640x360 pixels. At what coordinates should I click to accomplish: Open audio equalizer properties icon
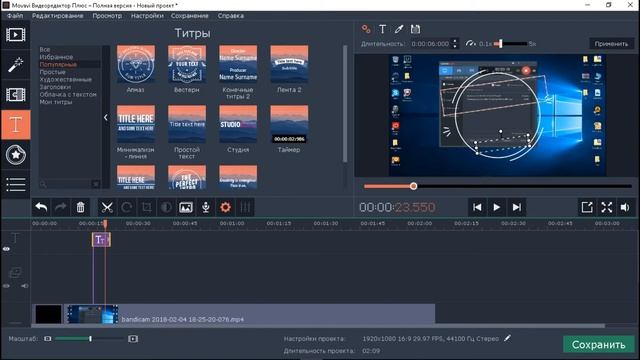tap(245, 207)
